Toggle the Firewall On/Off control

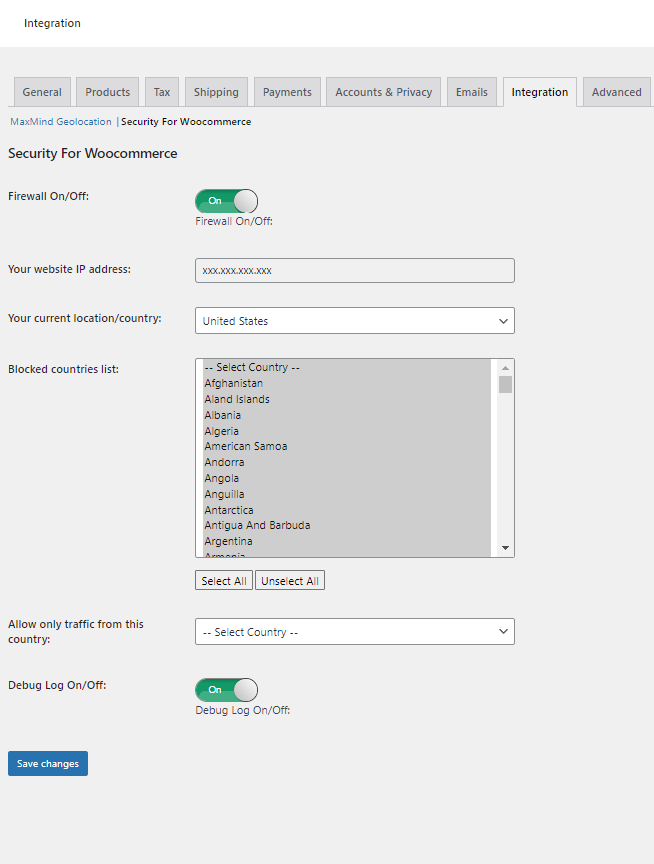[x=226, y=201]
